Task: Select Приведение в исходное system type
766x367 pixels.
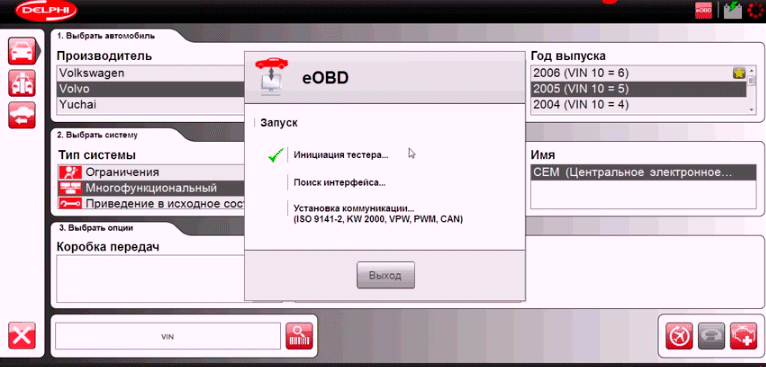Action: coord(151,204)
